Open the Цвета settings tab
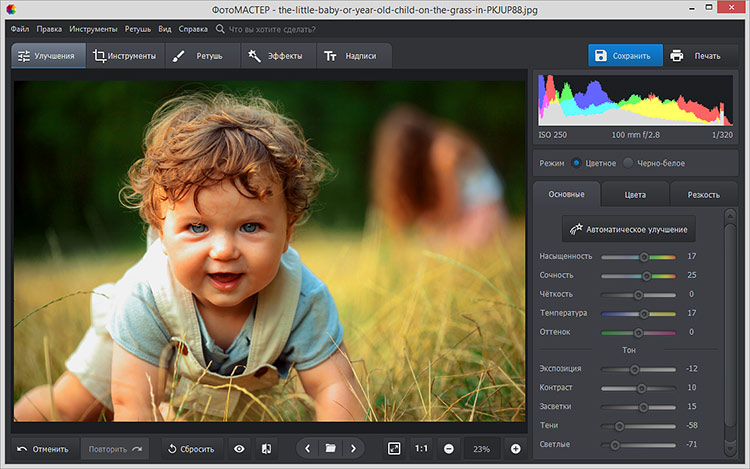Viewport: 750px width, 469px height. click(x=635, y=194)
